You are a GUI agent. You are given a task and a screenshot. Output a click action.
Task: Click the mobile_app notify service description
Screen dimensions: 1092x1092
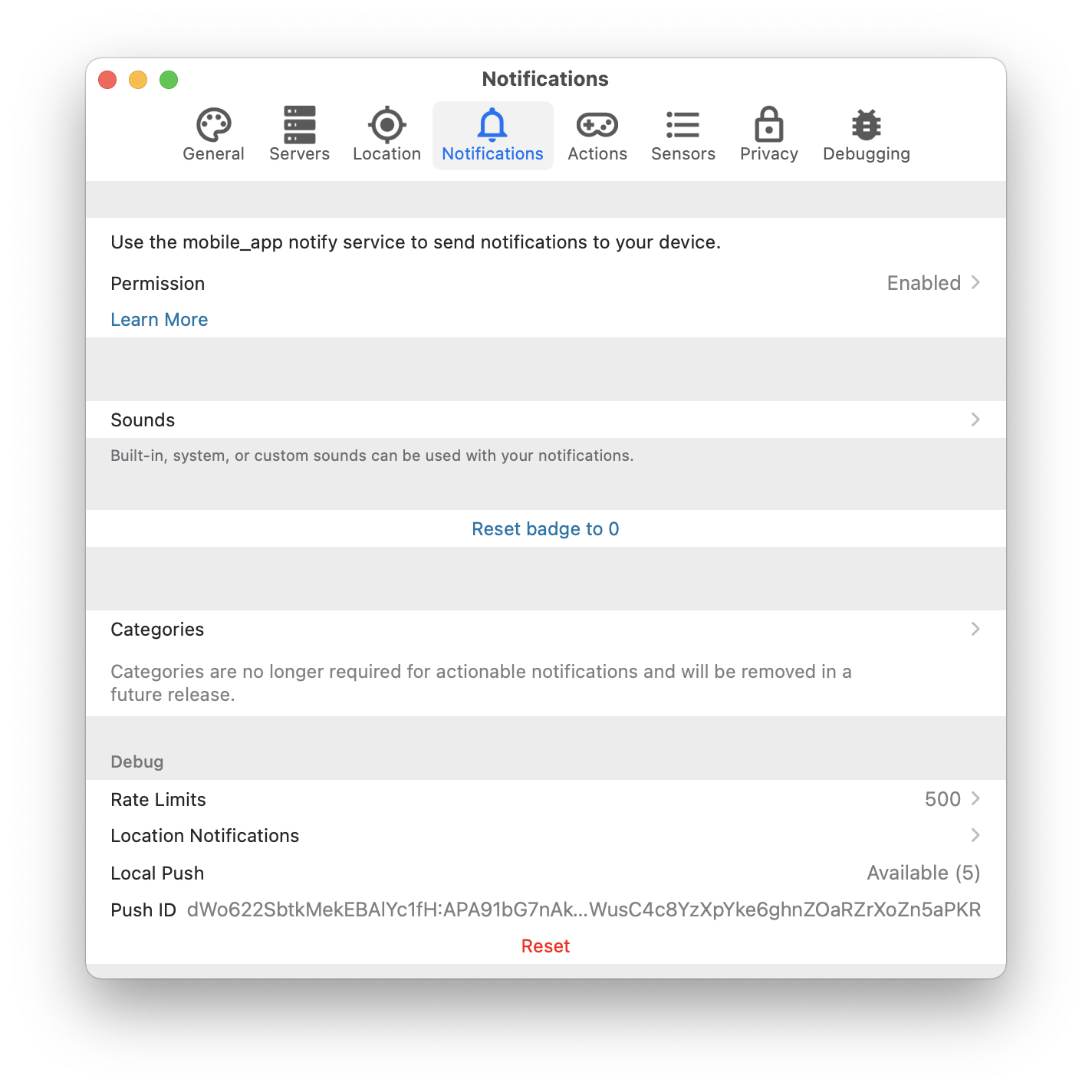[416, 242]
